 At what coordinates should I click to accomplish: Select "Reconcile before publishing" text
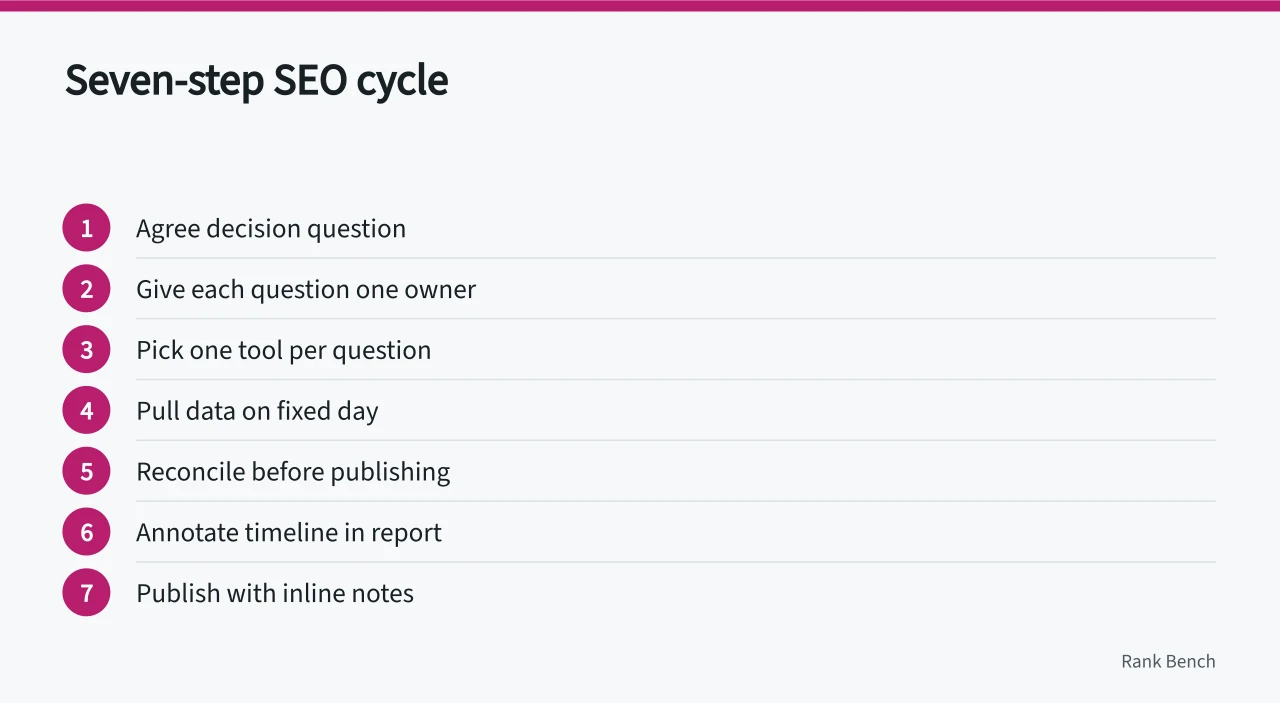[x=293, y=472]
